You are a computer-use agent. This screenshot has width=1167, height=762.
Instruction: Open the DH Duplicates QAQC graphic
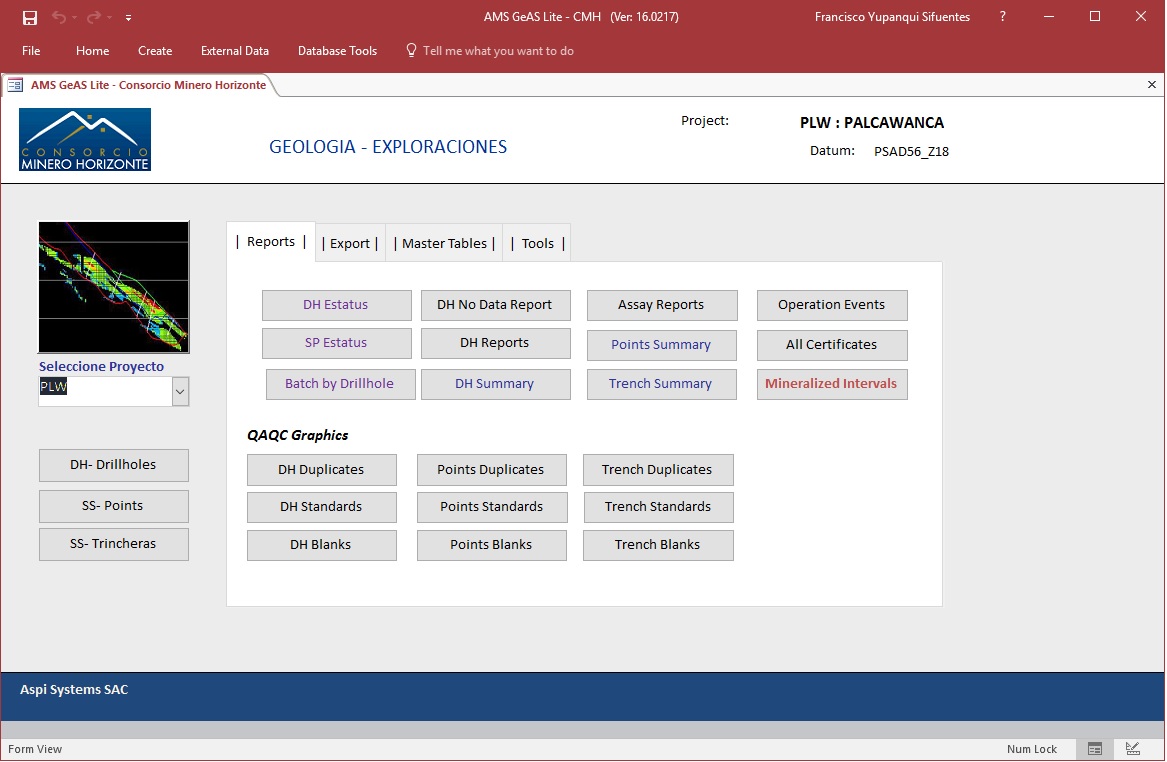321,470
